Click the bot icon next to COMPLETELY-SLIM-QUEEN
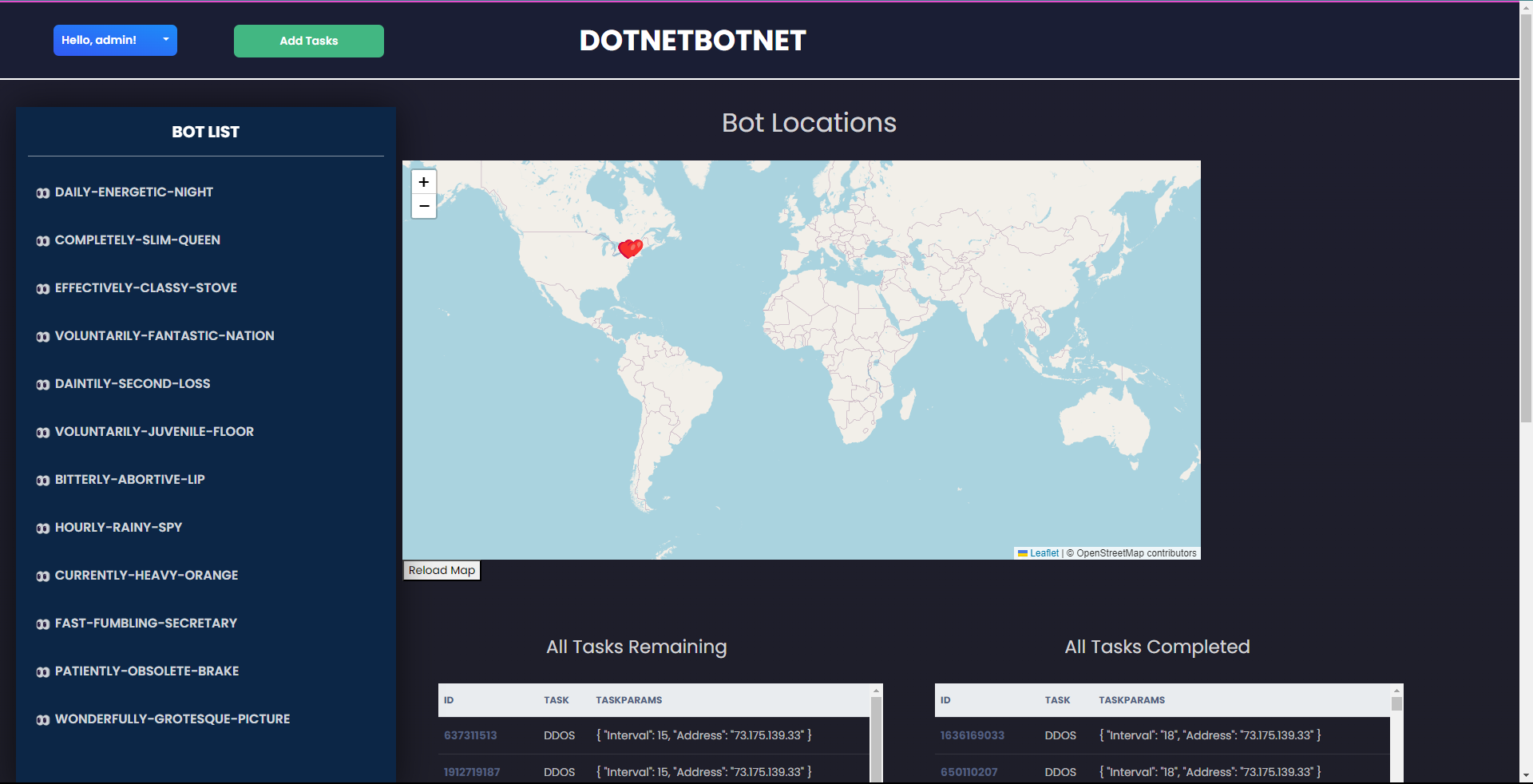Image resolution: width=1533 pixels, height=784 pixels. pyautogui.click(x=42, y=241)
